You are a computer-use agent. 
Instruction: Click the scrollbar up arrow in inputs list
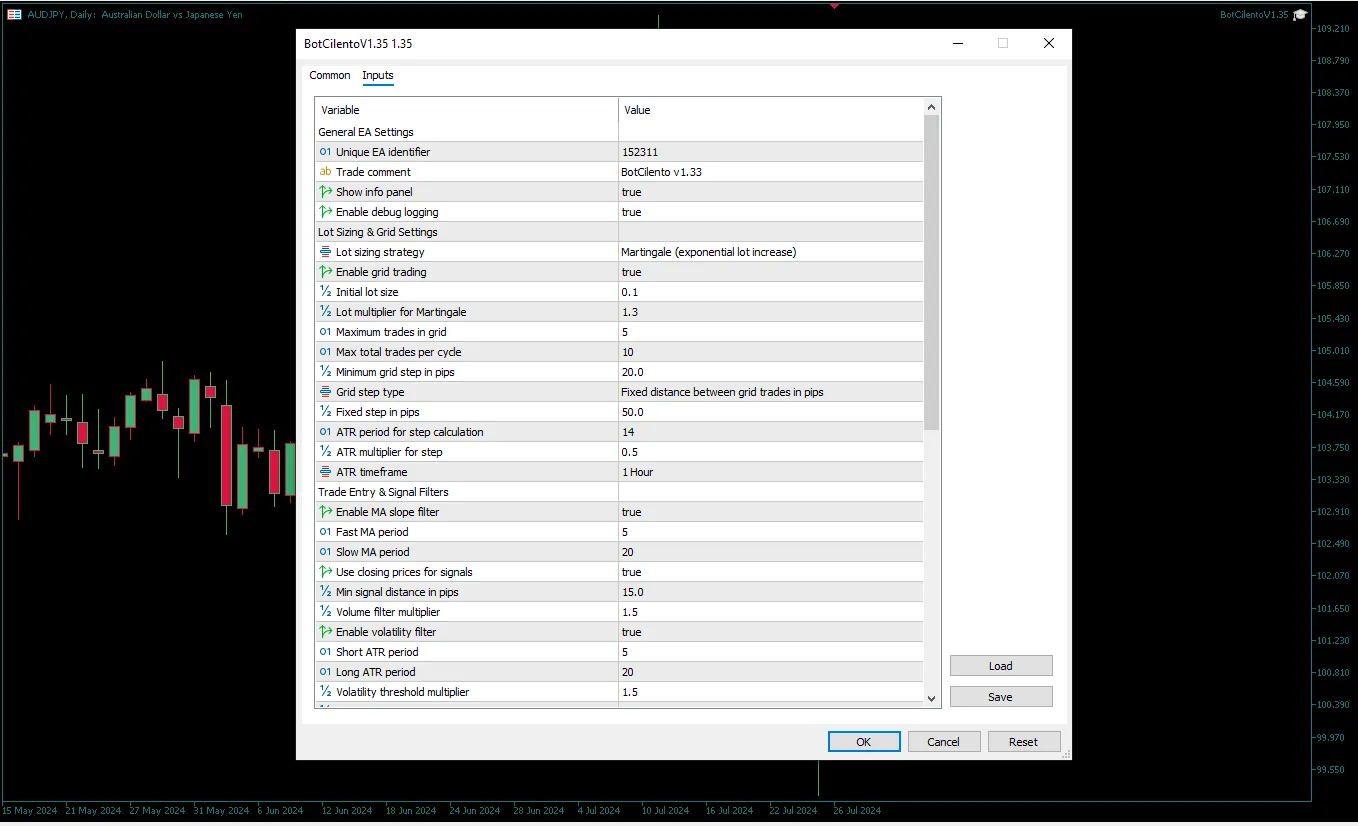click(932, 107)
